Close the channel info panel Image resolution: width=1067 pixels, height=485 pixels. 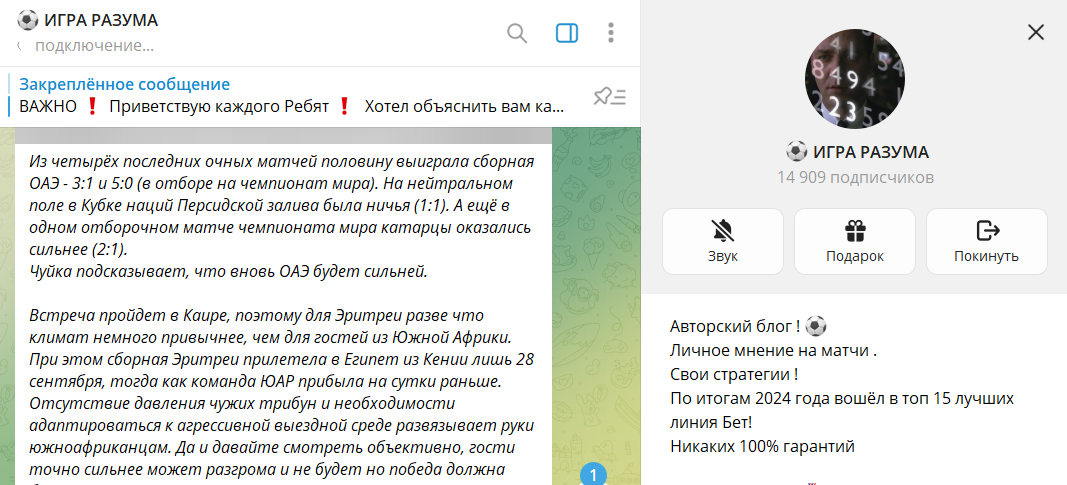[x=1036, y=32]
